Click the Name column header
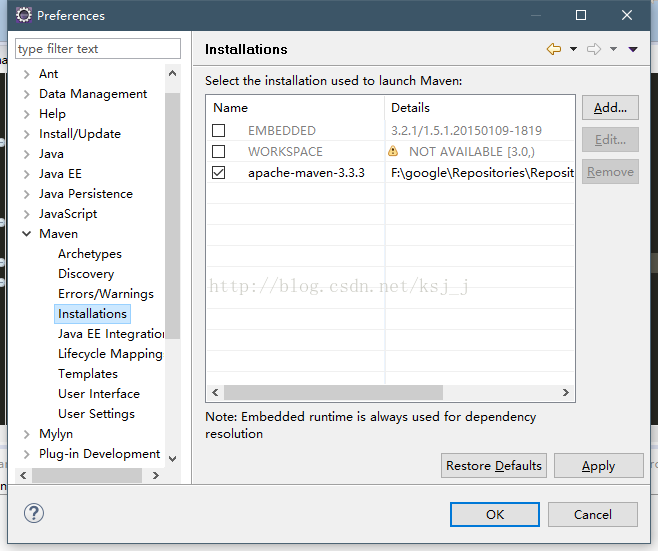 click(295, 108)
